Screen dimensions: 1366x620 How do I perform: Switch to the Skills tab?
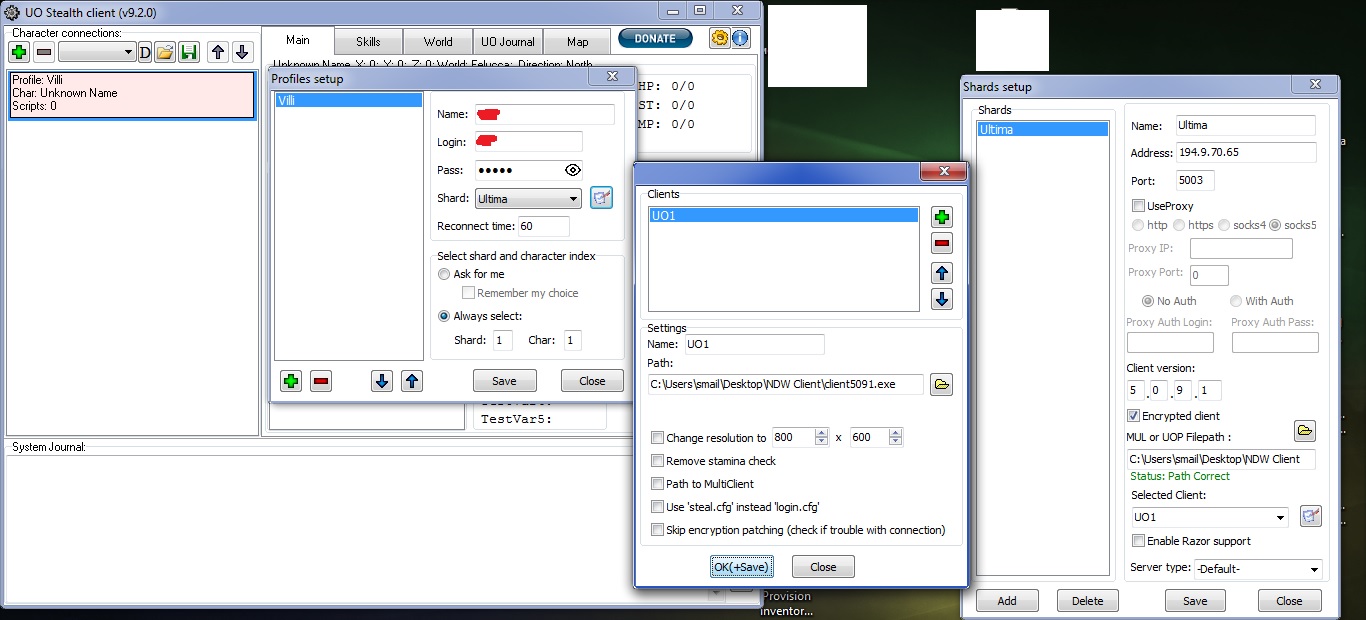368,42
